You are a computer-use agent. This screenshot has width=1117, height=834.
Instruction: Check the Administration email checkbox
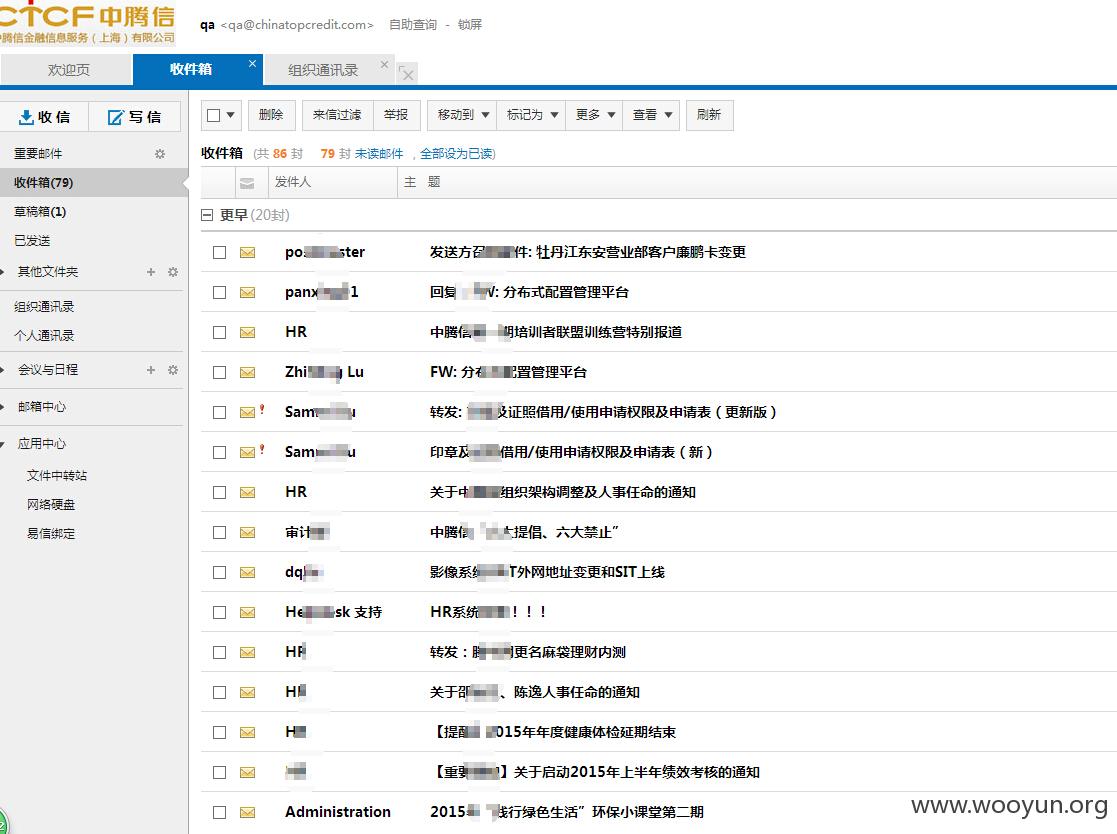tap(219, 812)
